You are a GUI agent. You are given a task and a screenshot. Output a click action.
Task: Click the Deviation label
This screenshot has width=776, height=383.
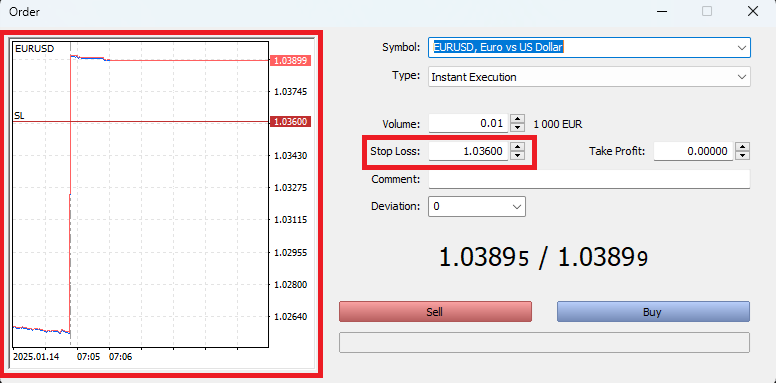tap(395, 206)
